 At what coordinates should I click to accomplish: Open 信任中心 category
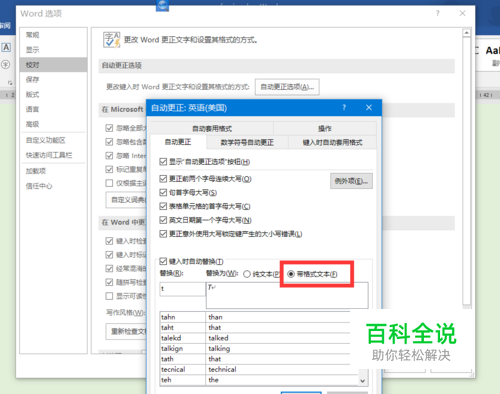pyautogui.click(x=53, y=186)
